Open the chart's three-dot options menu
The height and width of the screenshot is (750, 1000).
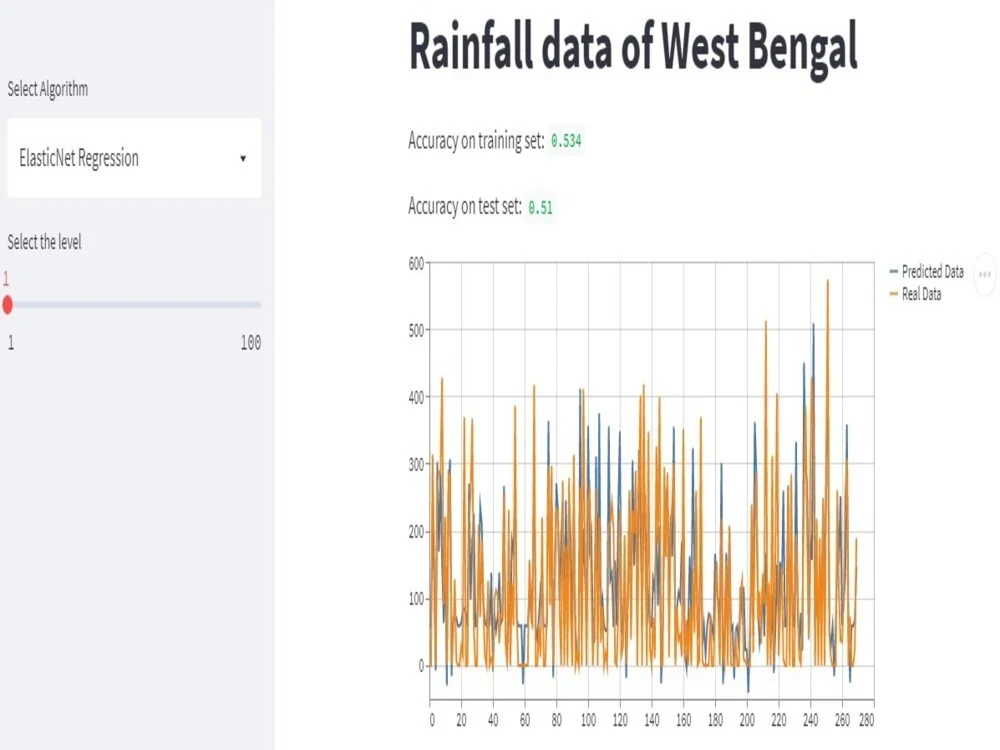point(985,273)
